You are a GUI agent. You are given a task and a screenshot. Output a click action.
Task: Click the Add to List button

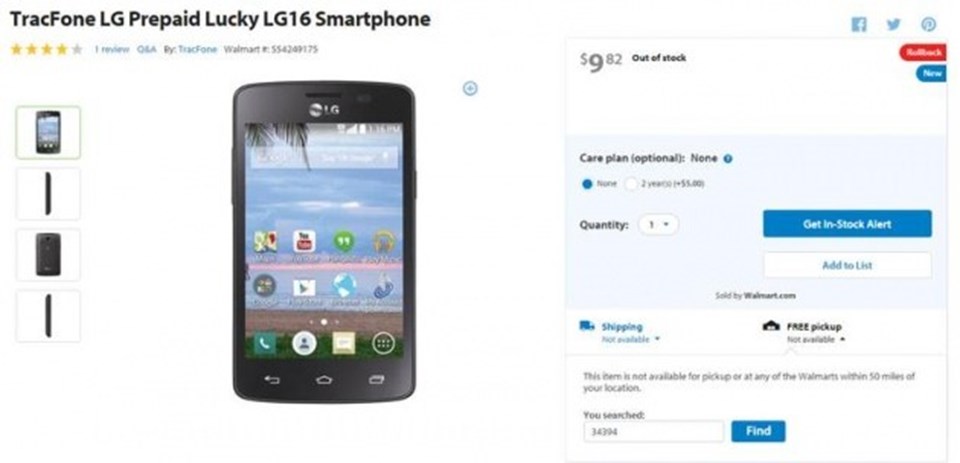coord(847,265)
